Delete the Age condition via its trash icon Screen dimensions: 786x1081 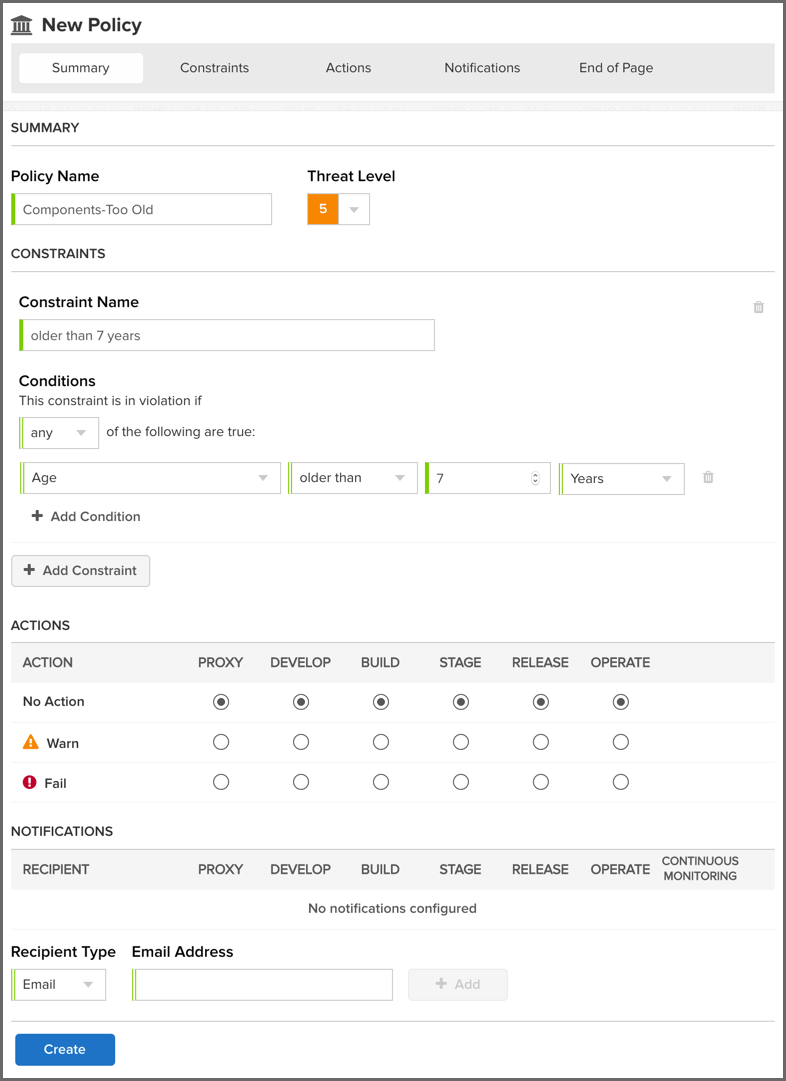[x=708, y=477]
